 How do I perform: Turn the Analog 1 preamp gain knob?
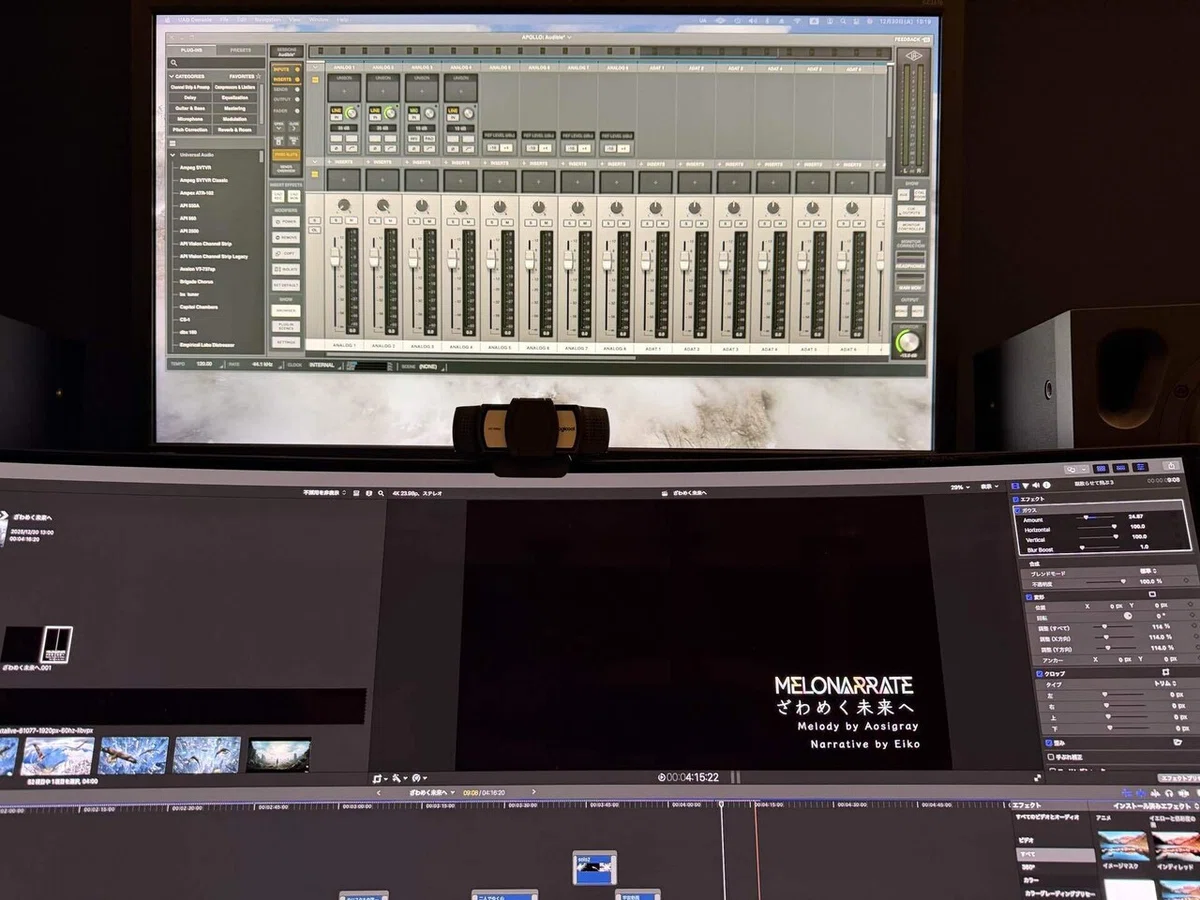[350, 112]
